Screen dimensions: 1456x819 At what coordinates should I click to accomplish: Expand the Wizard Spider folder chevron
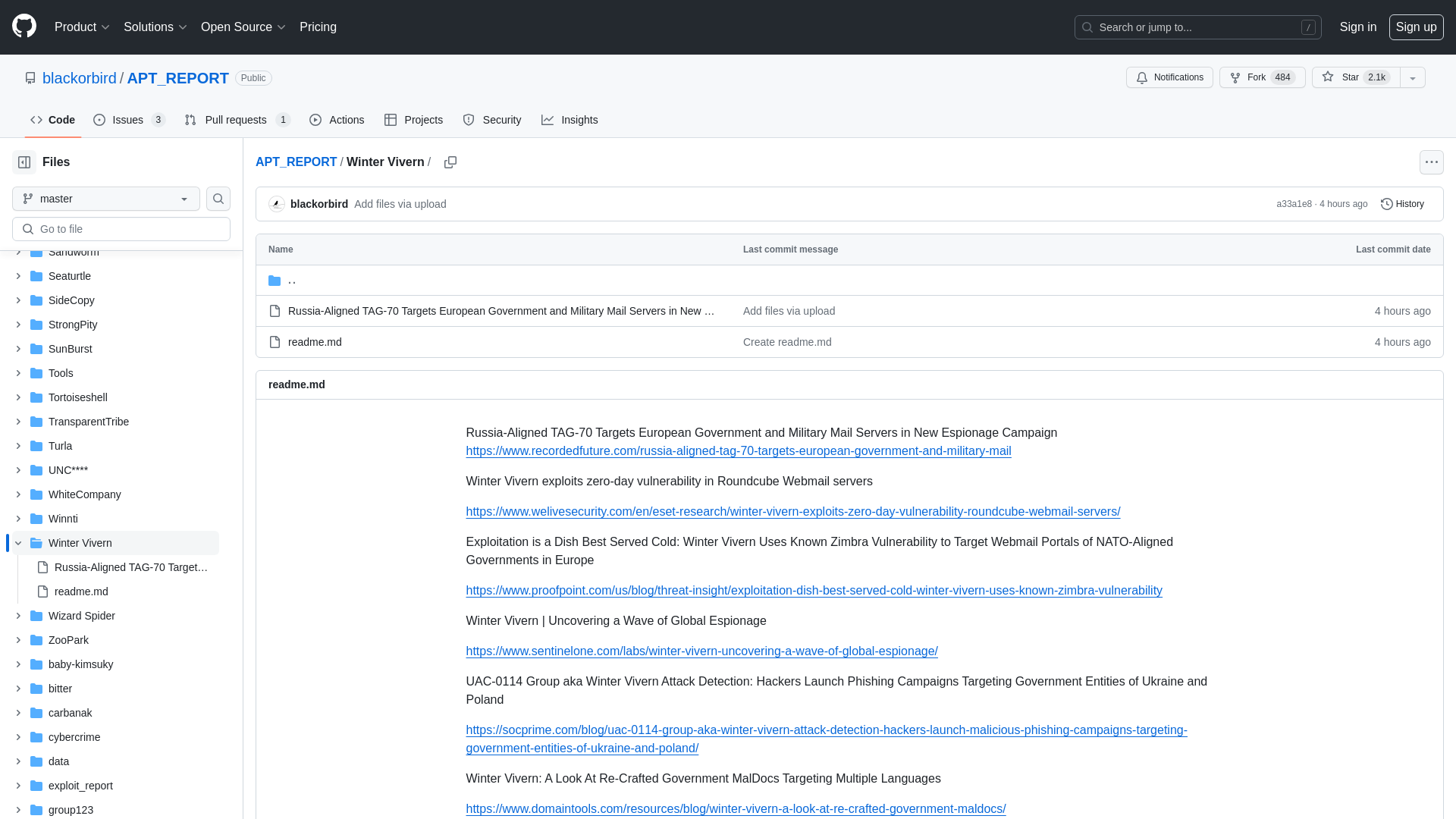[18, 616]
